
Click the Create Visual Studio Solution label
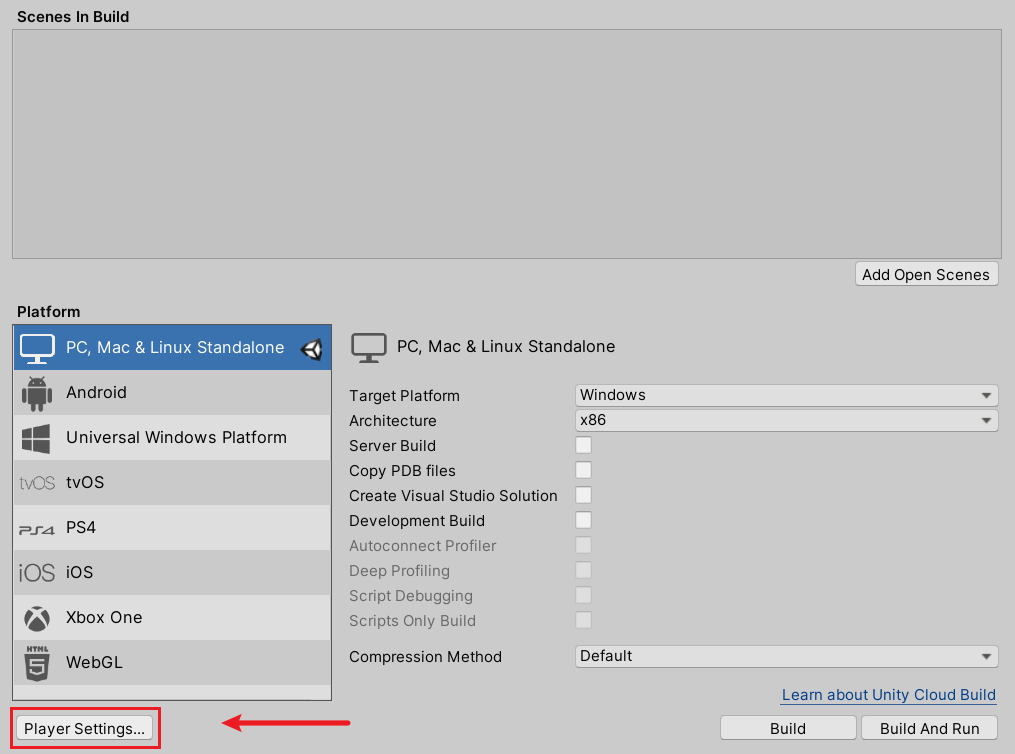(x=453, y=496)
